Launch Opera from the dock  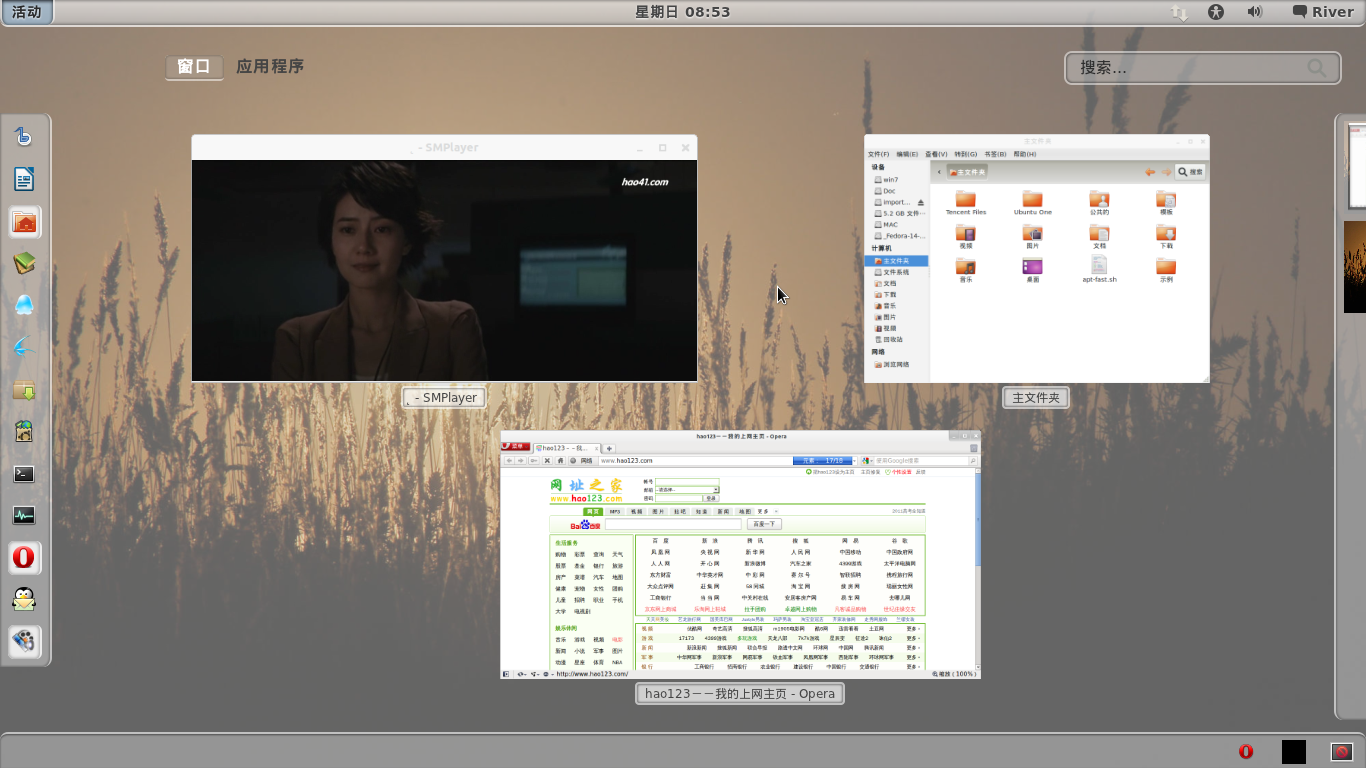click(24, 557)
